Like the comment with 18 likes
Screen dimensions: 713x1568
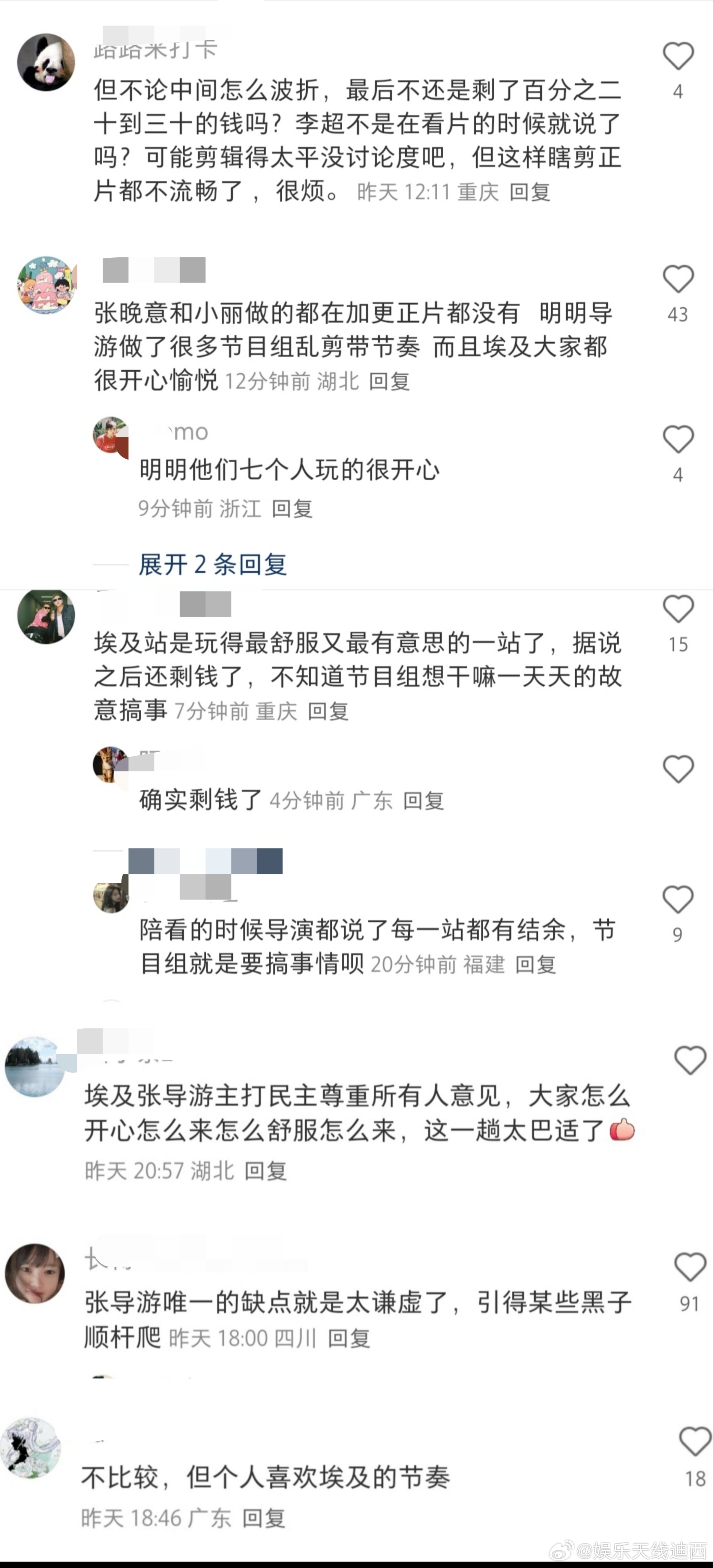pyautogui.click(x=695, y=1441)
